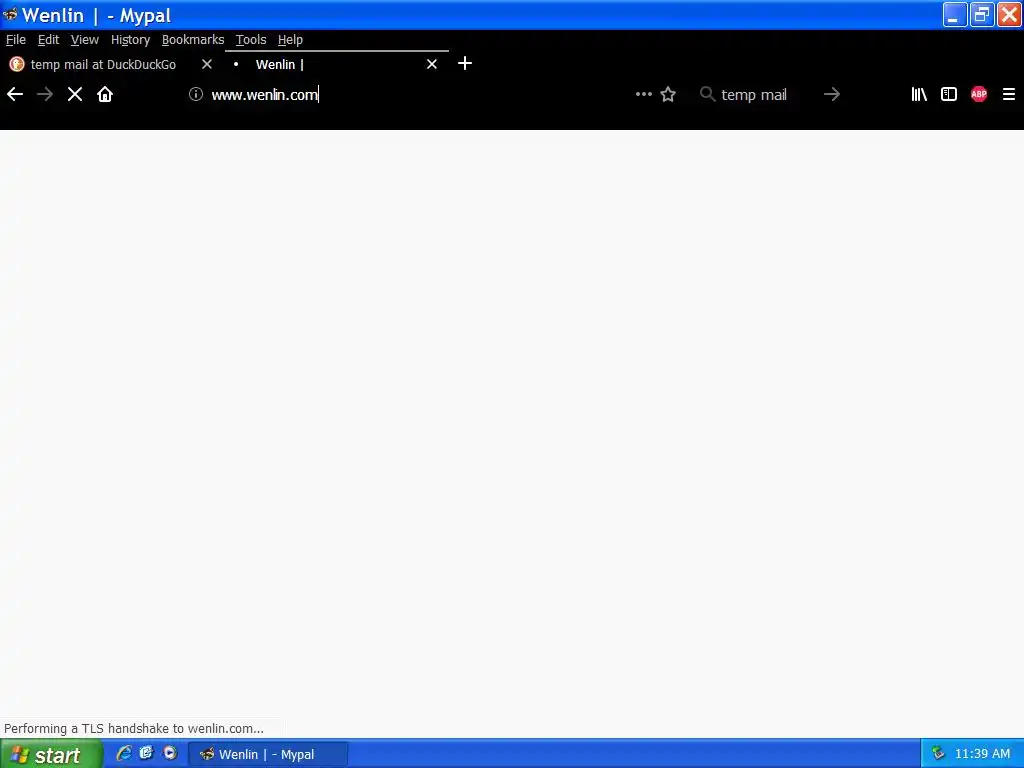Show site information for wenlin.com
Viewport: 1024px width, 768px height.
tap(196, 94)
